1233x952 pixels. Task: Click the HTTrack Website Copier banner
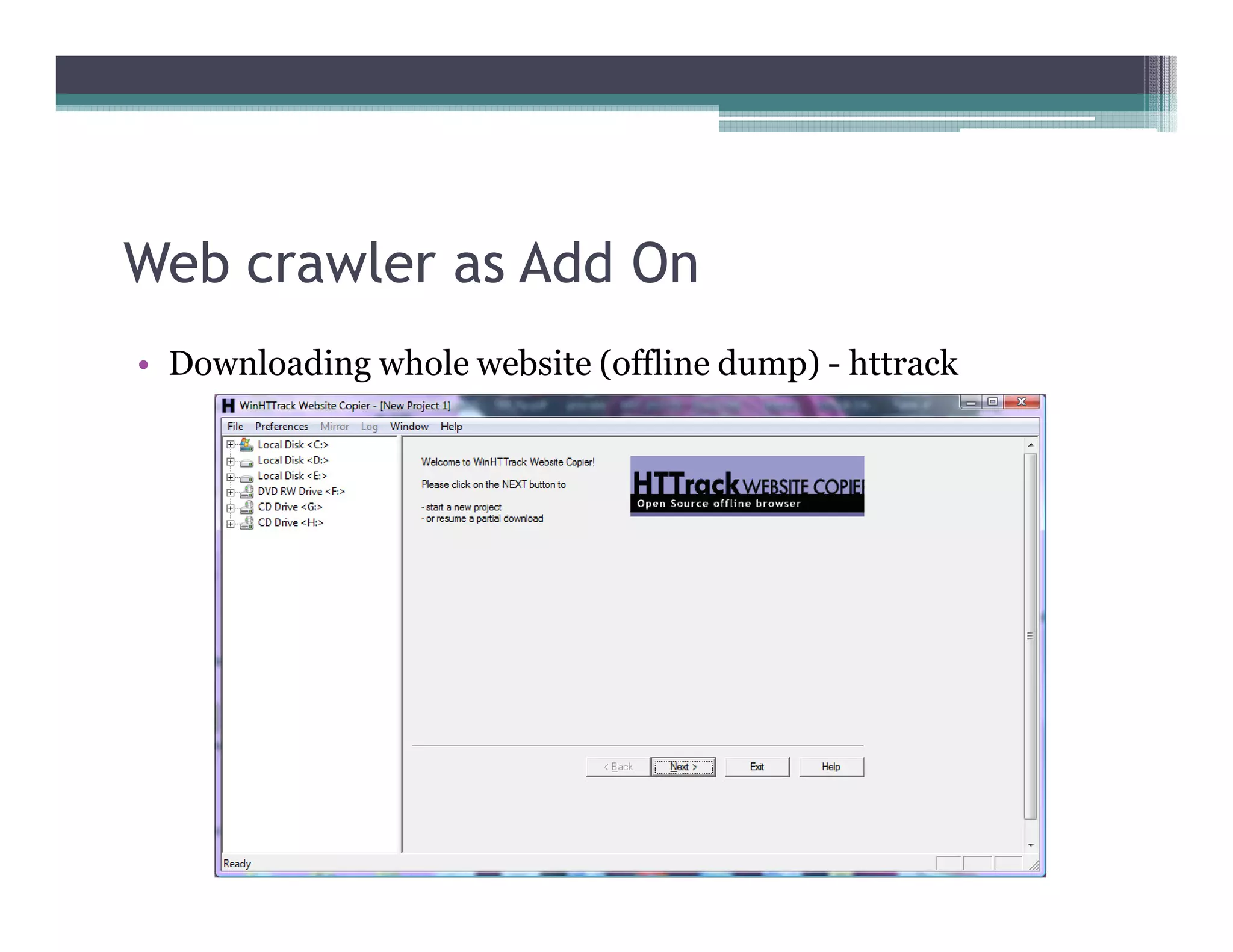point(747,486)
